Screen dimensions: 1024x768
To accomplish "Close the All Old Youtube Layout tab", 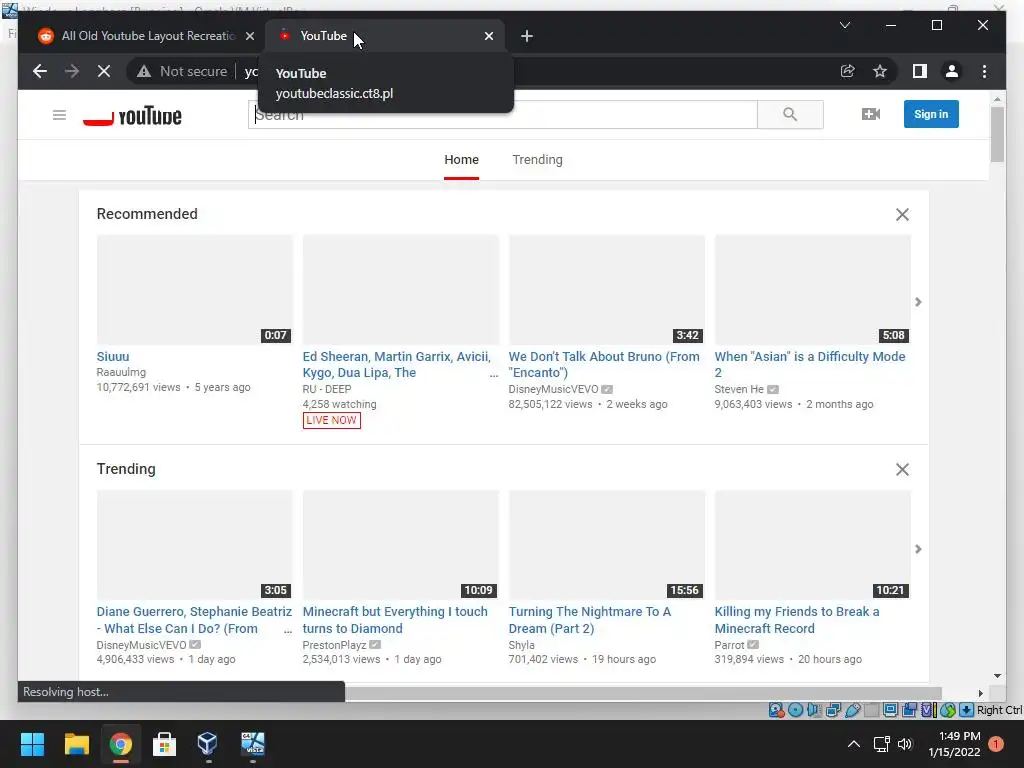I will coord(250,37).
